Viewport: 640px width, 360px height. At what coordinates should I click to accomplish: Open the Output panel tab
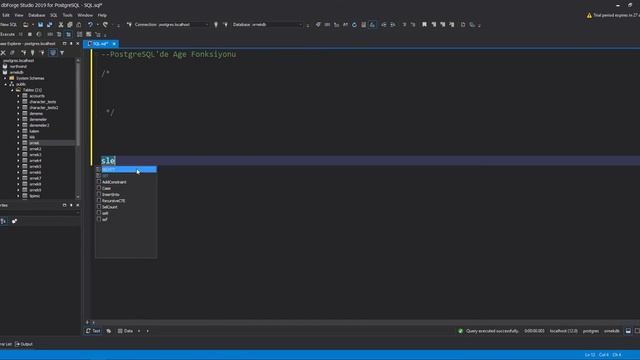click(x=24, y=344)
